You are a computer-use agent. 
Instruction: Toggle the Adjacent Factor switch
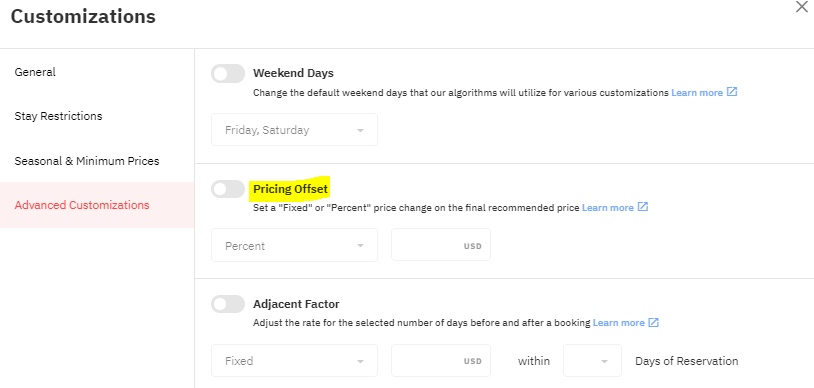[x=228, y=304]
